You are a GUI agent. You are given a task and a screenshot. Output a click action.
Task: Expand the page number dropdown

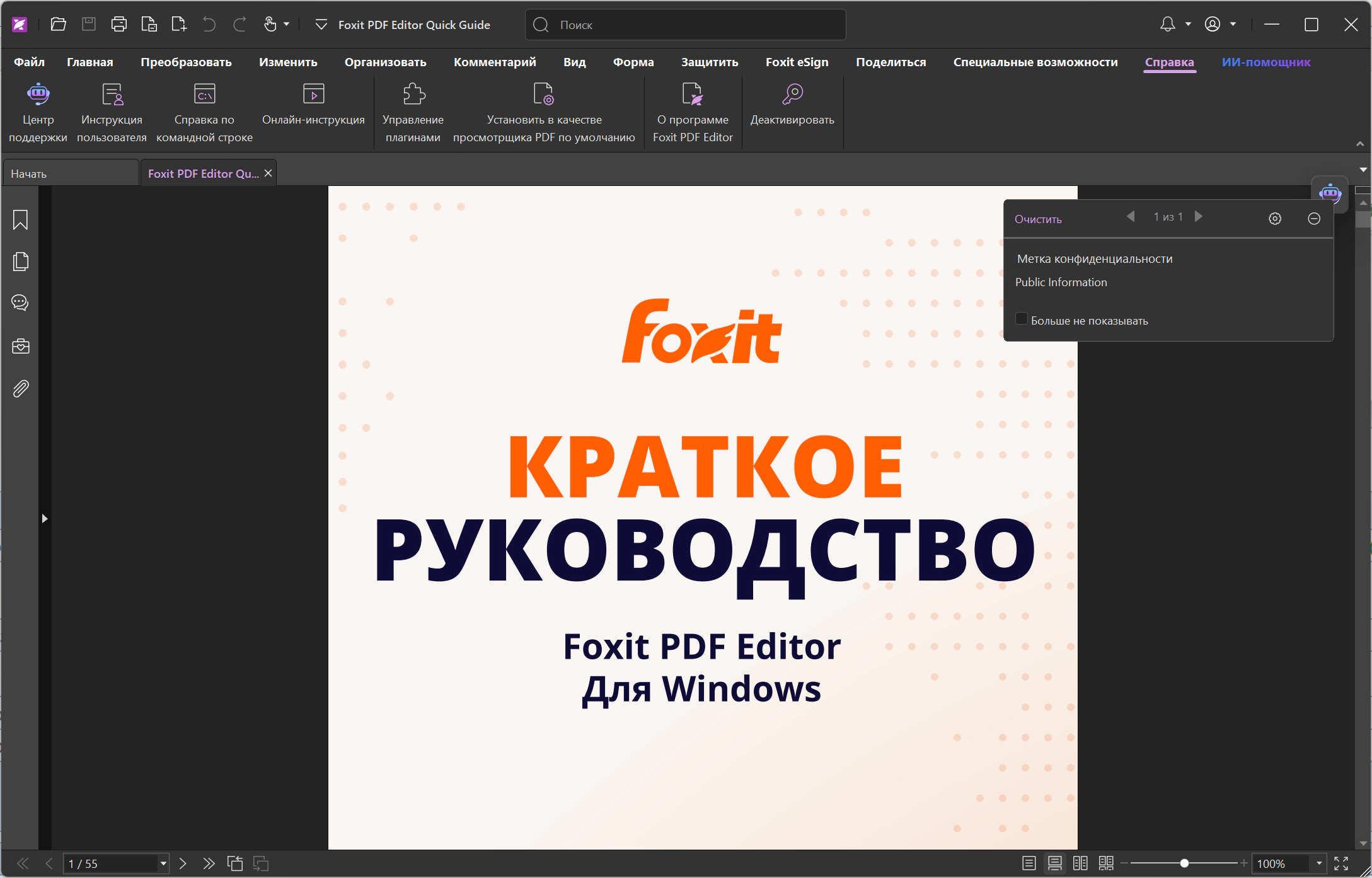point(163,864)
